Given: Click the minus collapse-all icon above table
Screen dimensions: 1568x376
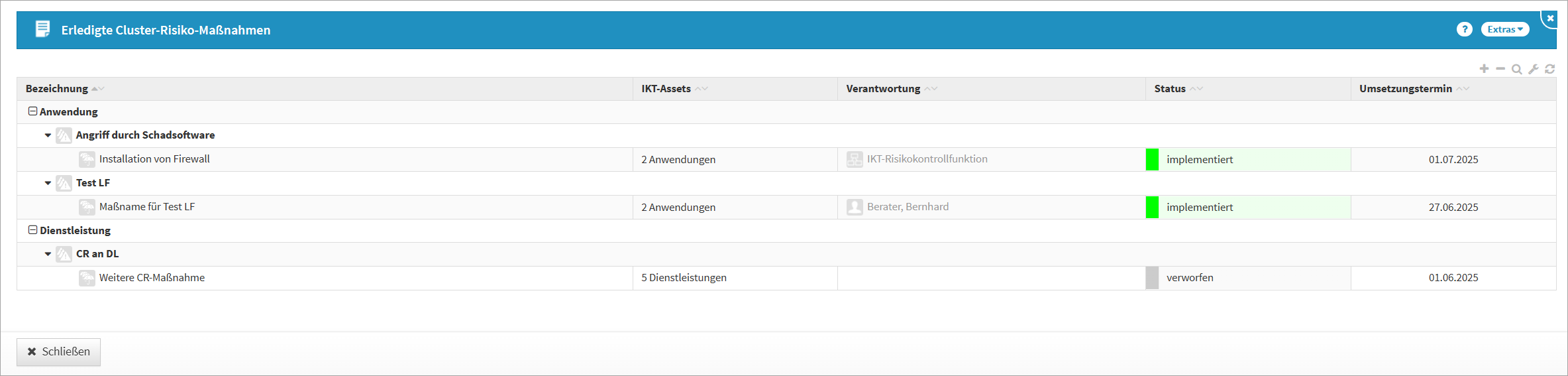Looking at the screenshot, I should tap(1500, 69).
